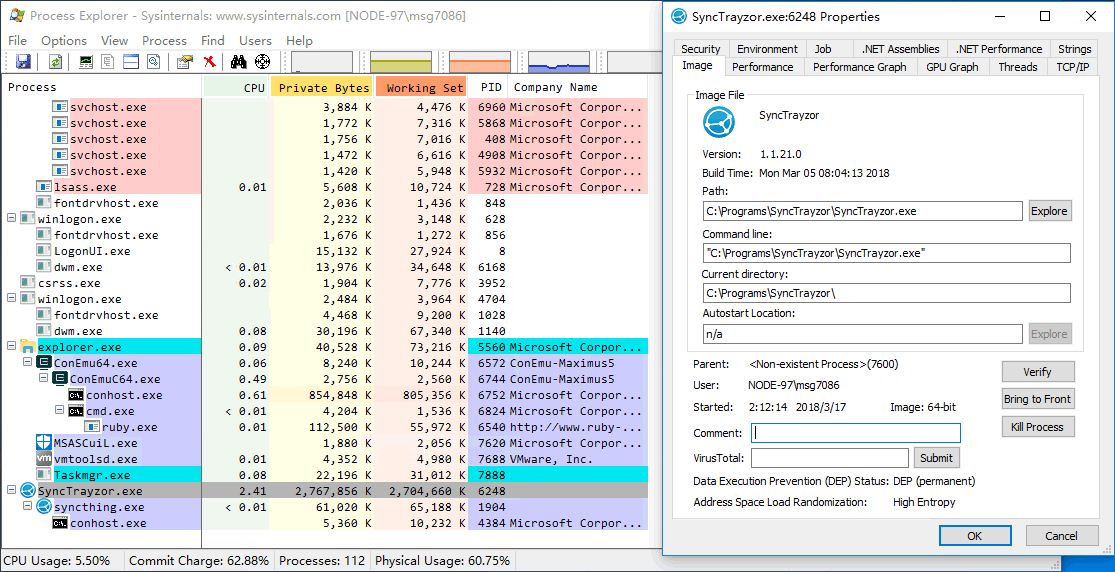Collapse the syncthing.exe tree node
Viewport: 1115px width, 572px height.
pos(28,507)
